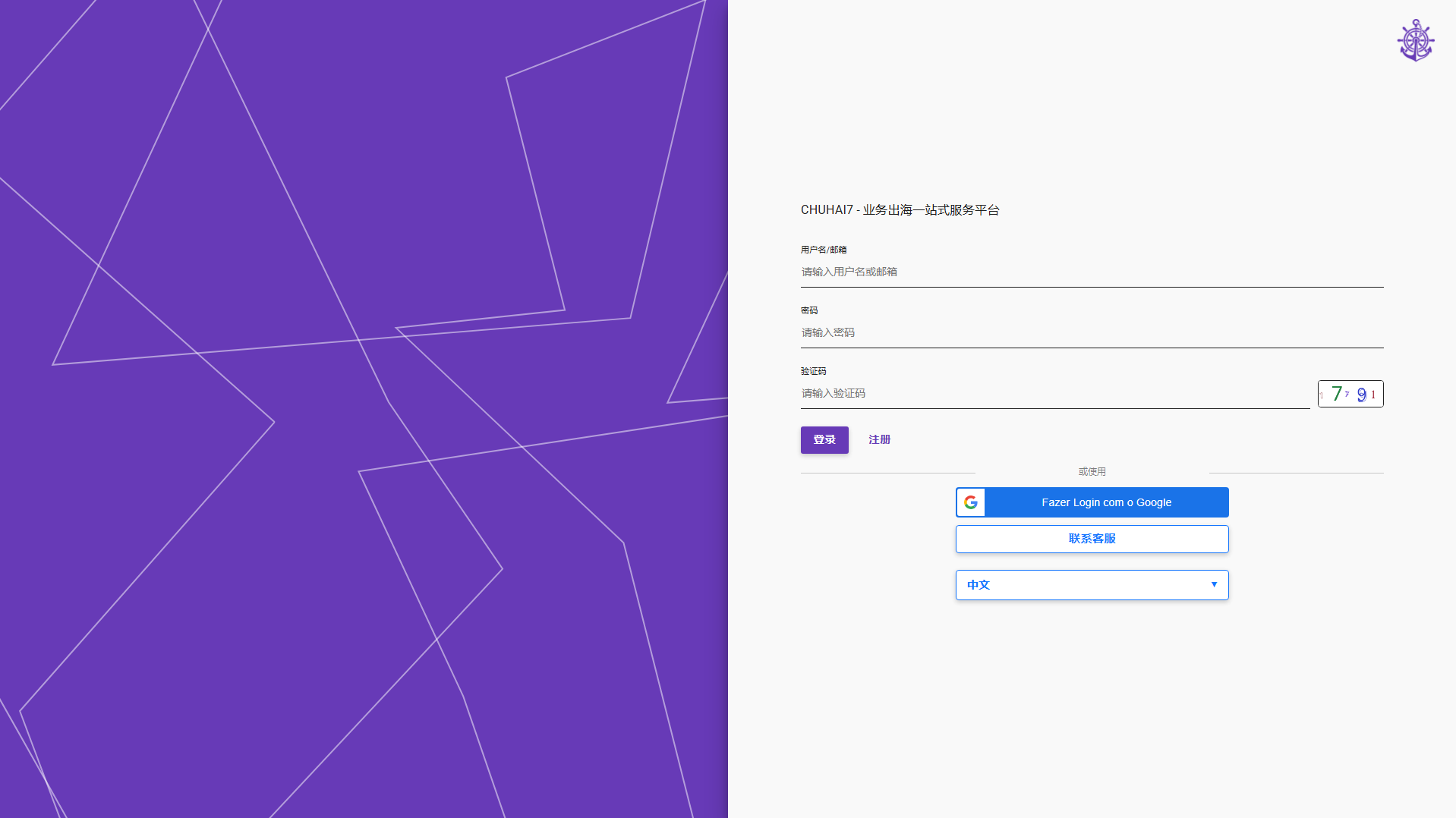Click the CHUHAI7 platform title text
The width and height of the screenshot is (1456, 818).
pos(900,210)
